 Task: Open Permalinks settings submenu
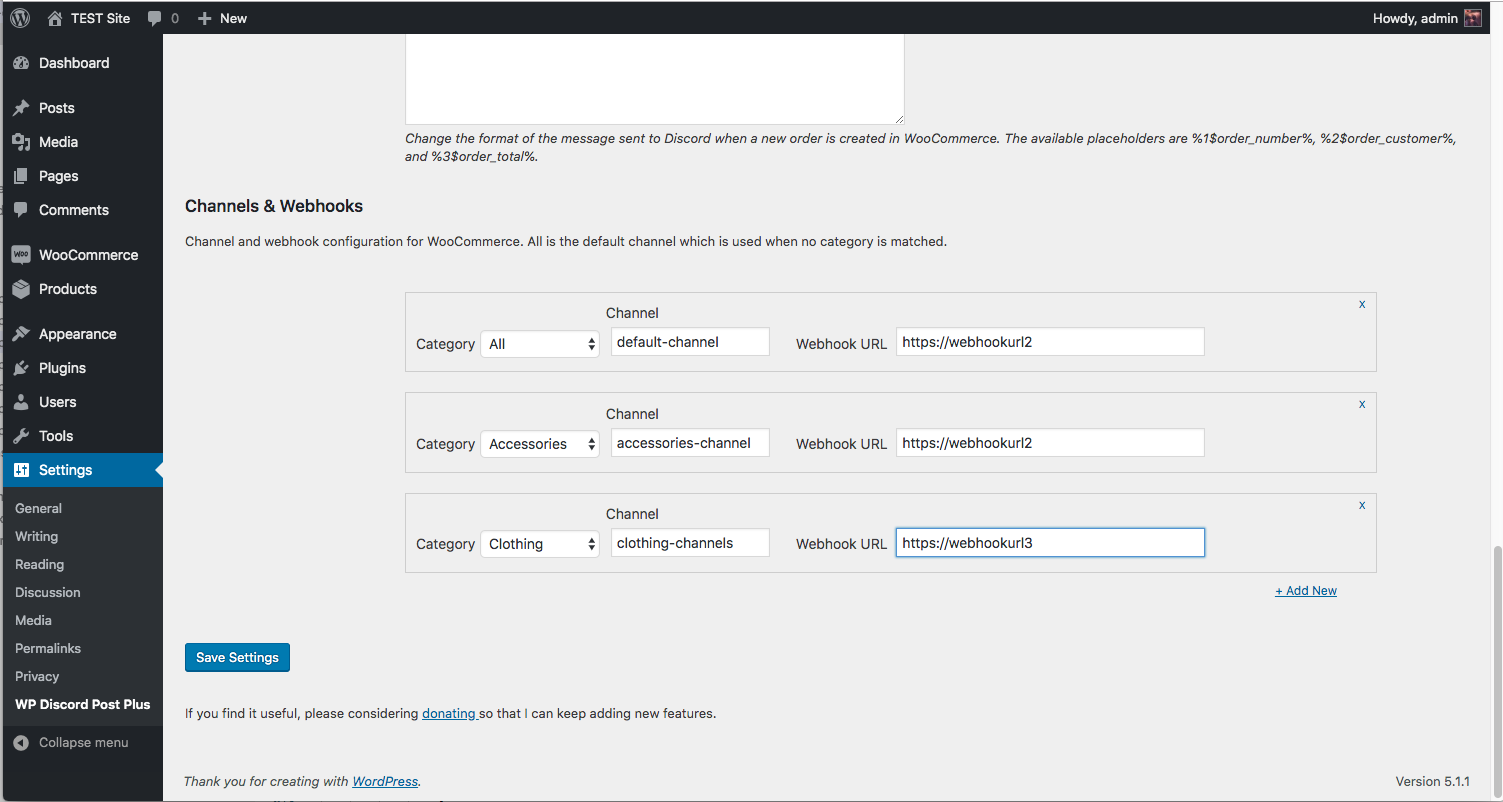click(x=48, y=648)
